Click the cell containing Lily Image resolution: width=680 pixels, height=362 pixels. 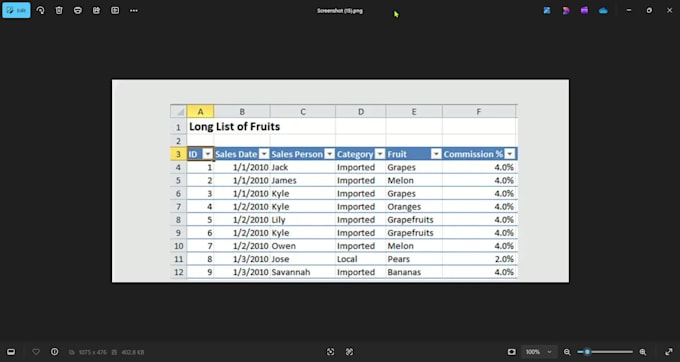coord(303,220)
